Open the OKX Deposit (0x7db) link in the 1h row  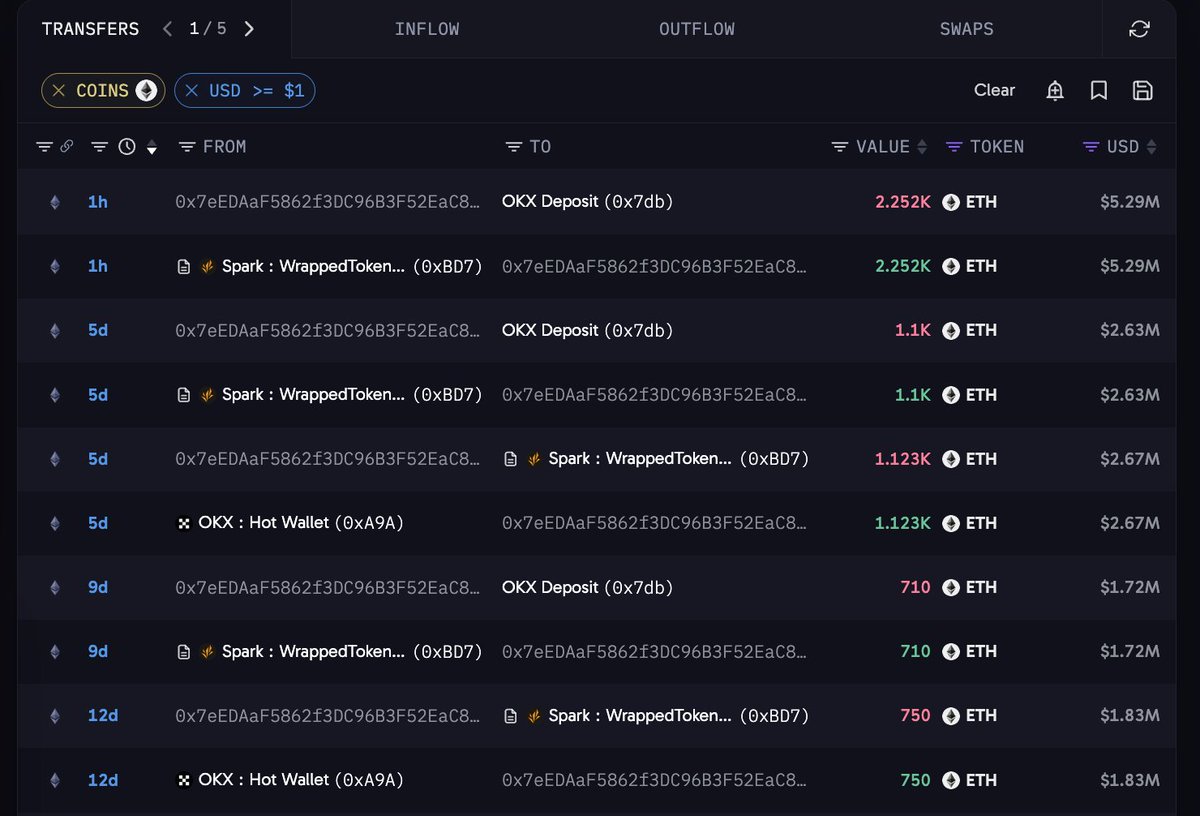coord(587,202)
